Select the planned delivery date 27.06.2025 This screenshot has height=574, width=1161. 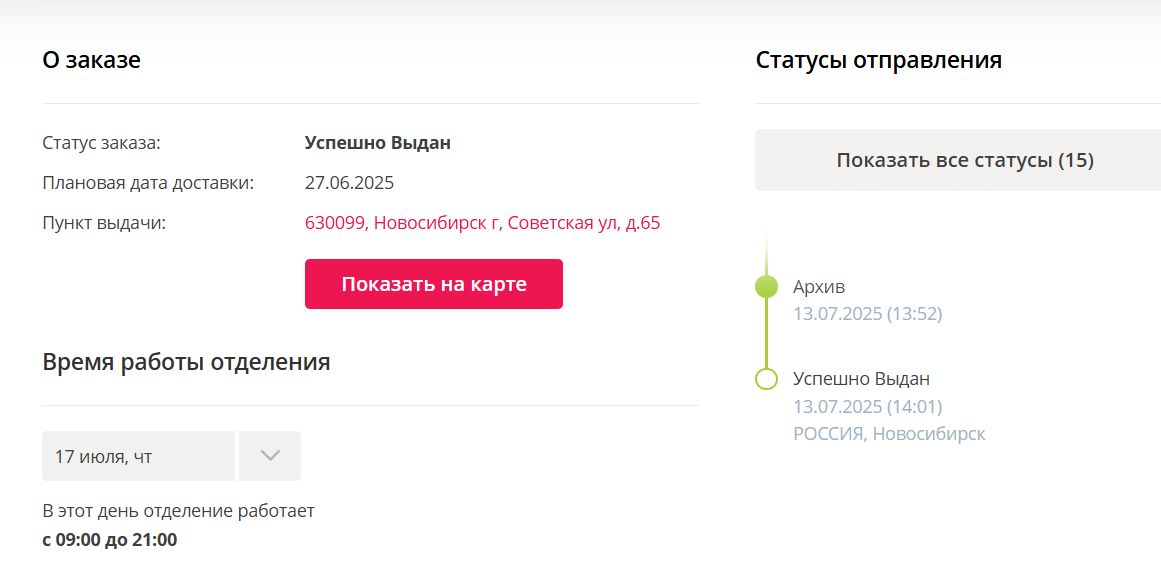(x=349, y=183)
